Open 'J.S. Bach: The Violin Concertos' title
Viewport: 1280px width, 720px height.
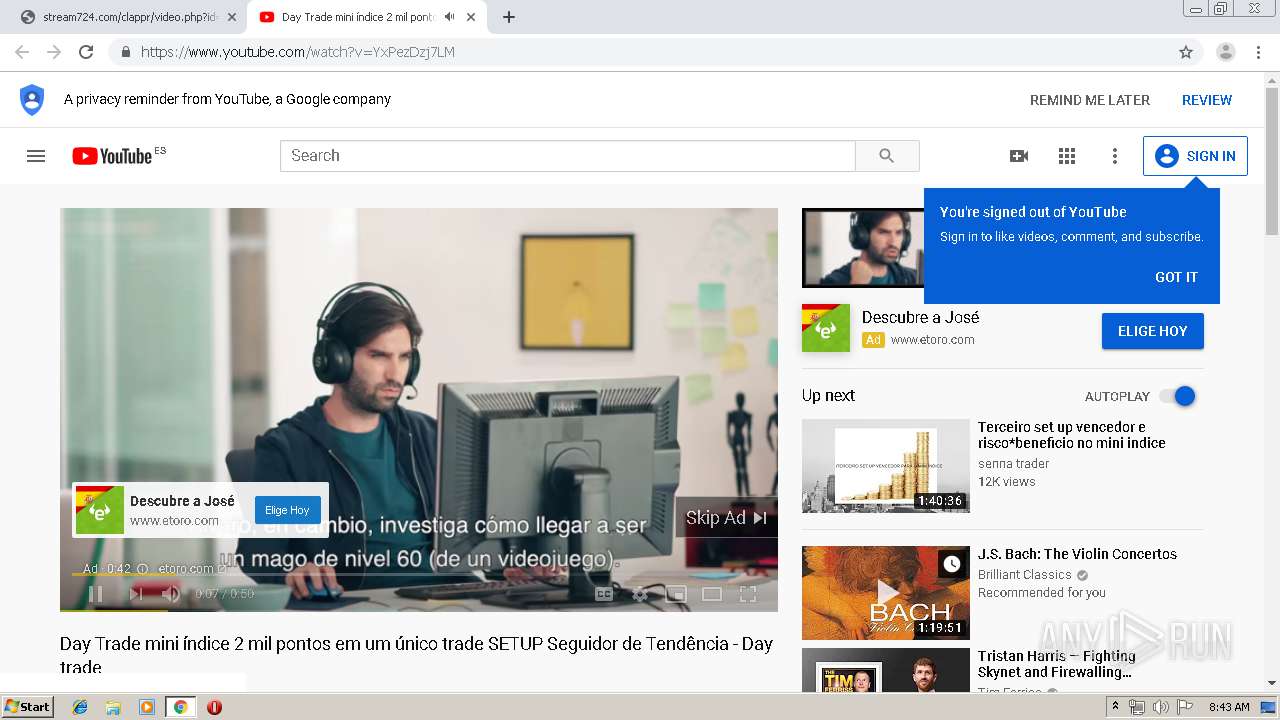pyautogui.click(x=1077, y=554)
